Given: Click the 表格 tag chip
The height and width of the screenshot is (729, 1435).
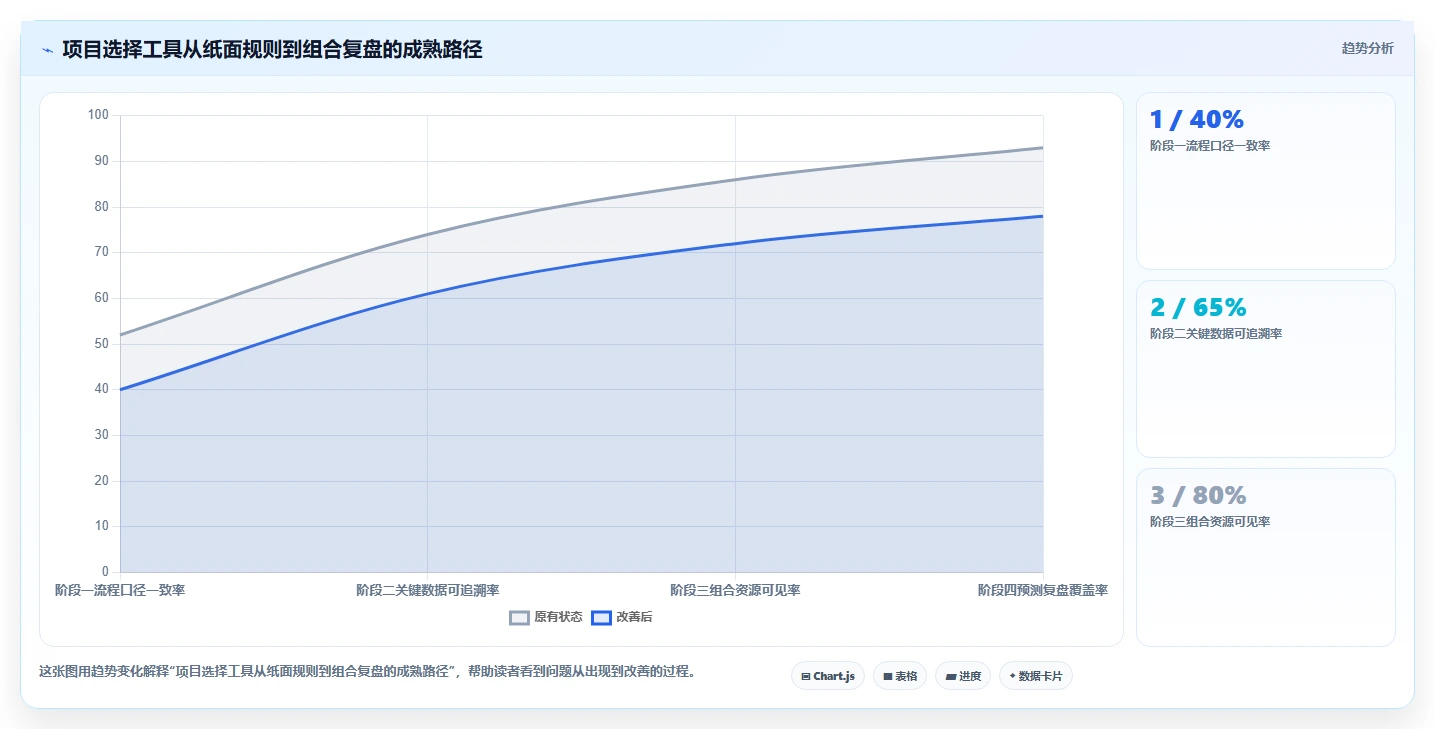Looking at the screenshot, I should coord(900,676).
